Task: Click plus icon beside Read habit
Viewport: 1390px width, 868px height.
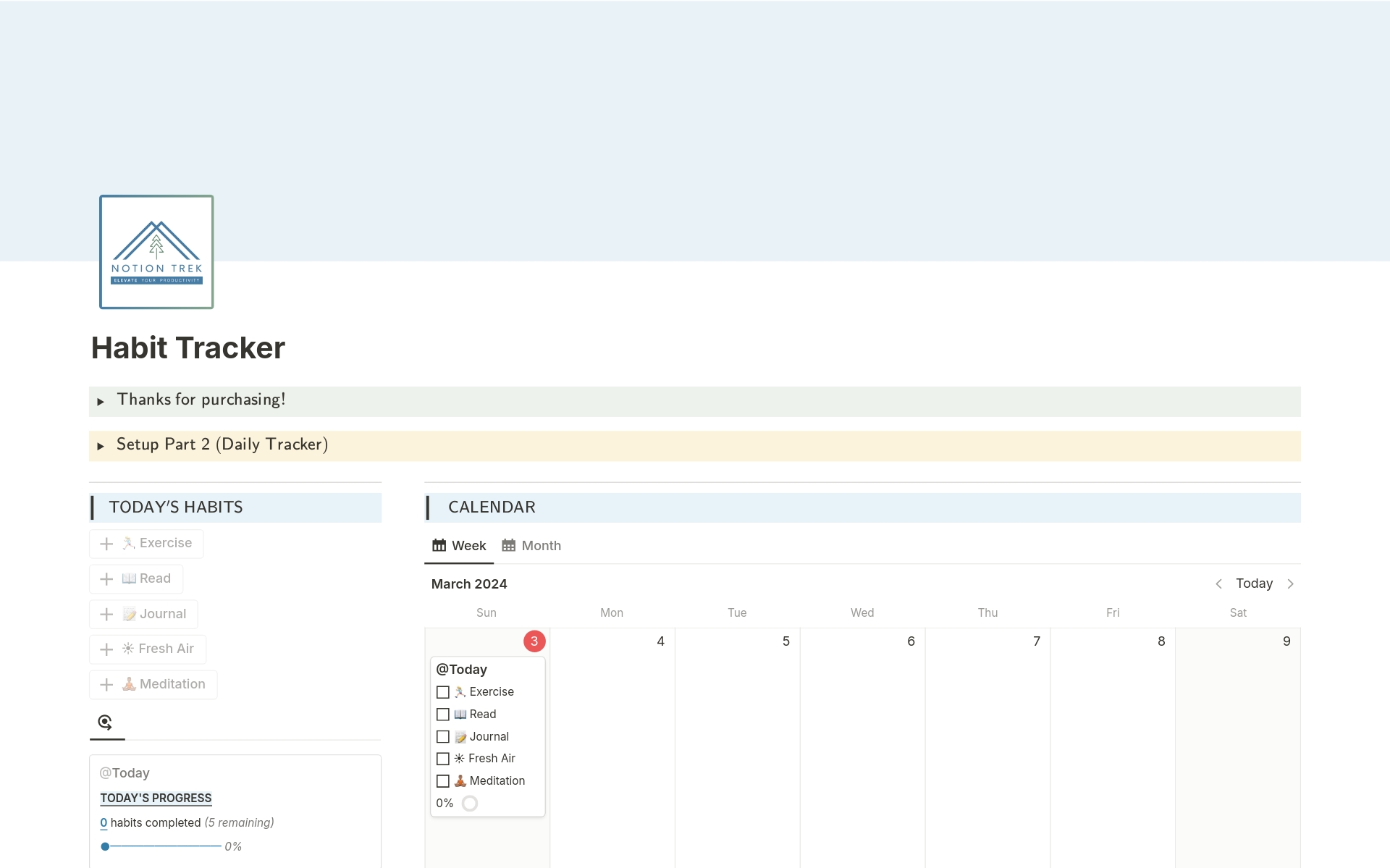Action: 106,579
